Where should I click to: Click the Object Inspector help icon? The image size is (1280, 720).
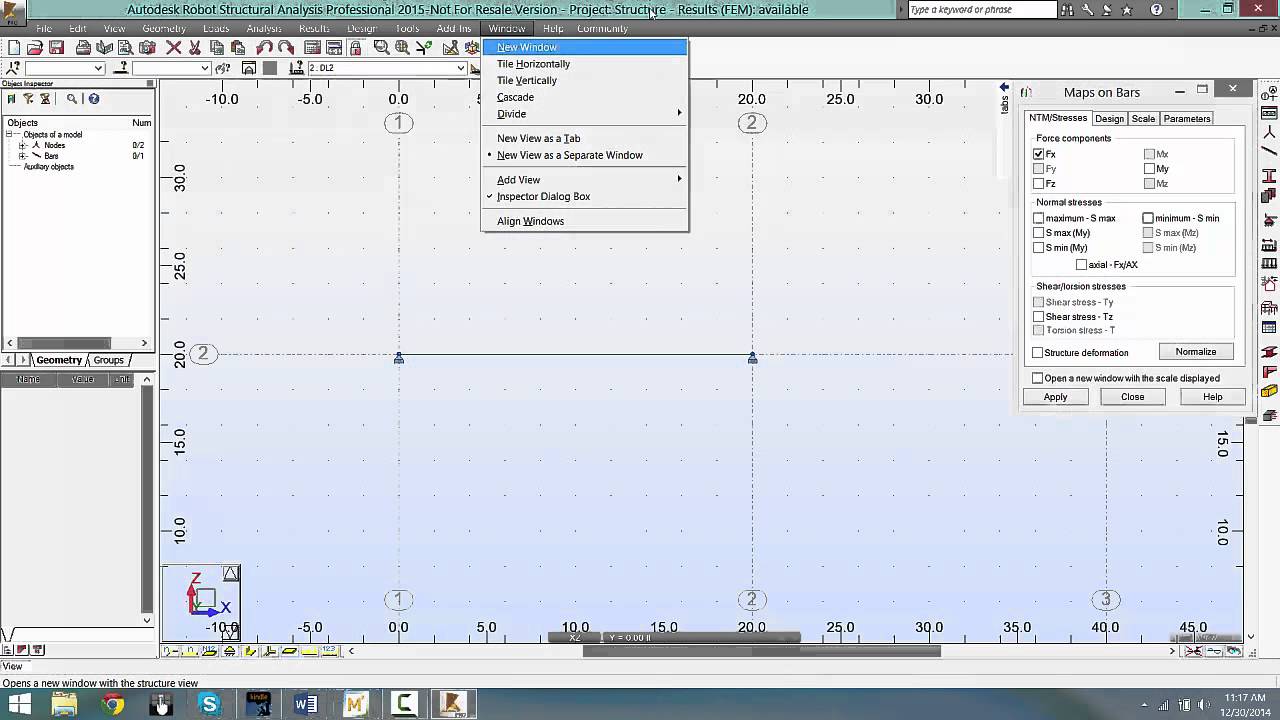tap(93, 99)
